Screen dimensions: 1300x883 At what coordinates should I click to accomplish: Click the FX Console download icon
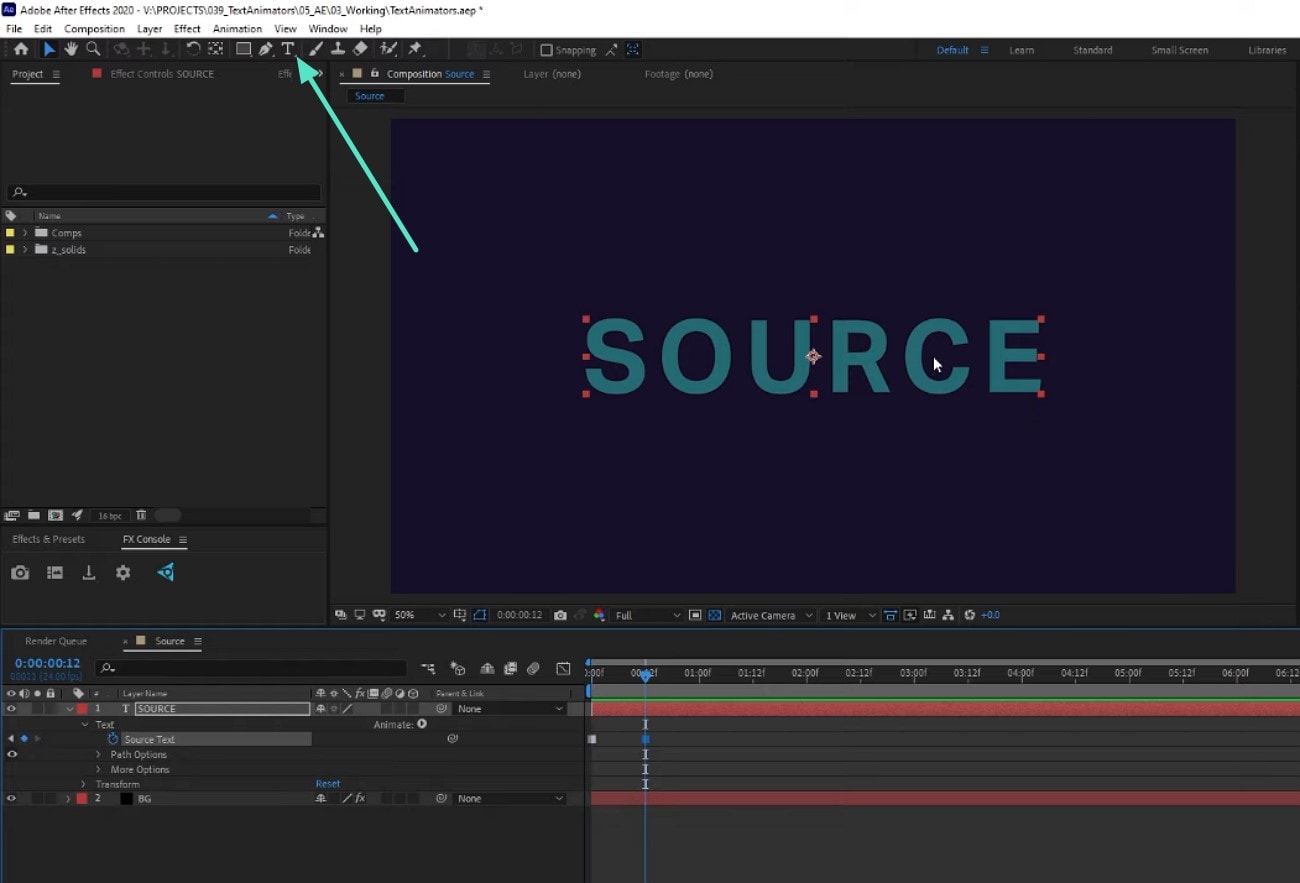tap(89, 573)
